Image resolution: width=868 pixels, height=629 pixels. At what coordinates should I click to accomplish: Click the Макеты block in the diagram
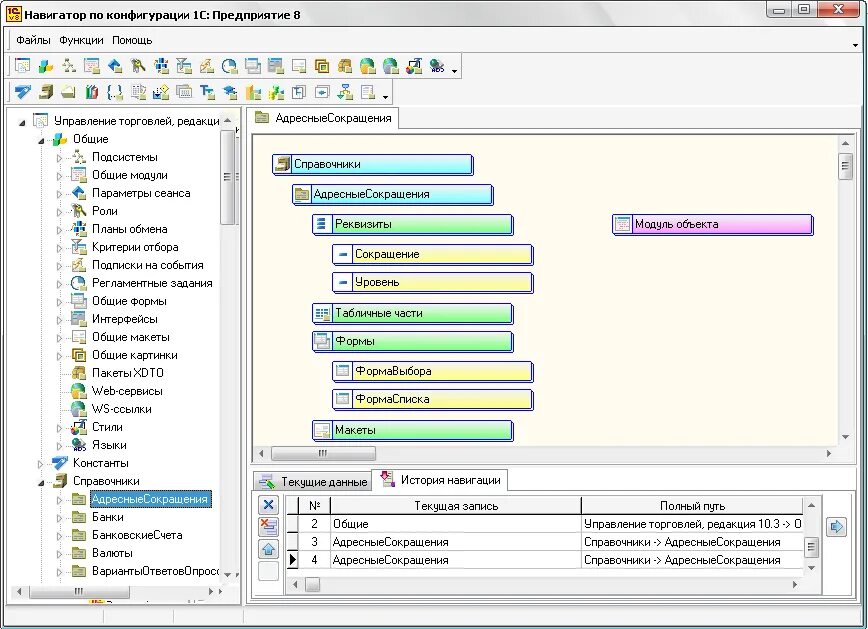point(412,430)
